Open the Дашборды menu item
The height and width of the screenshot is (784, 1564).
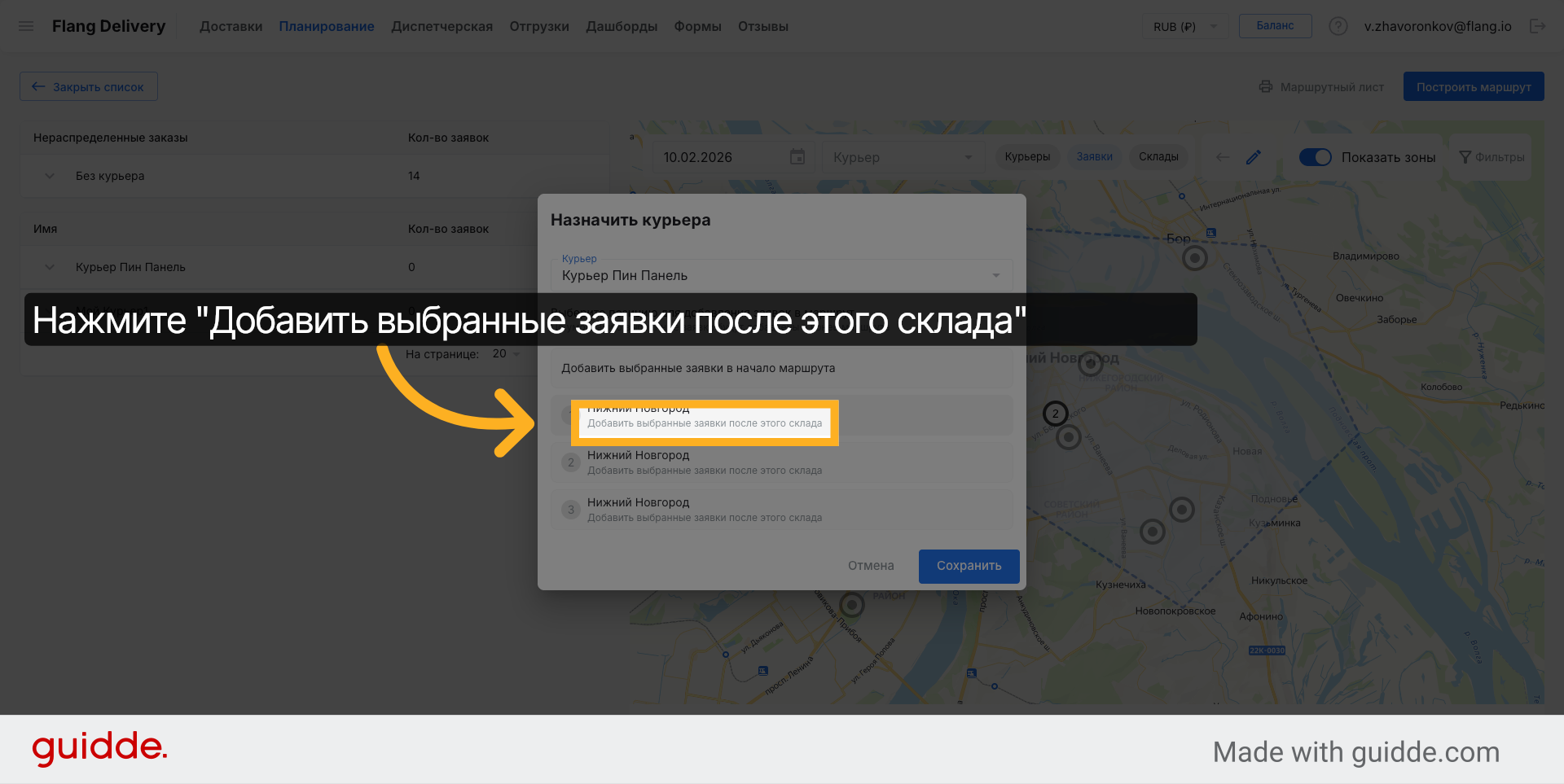(x=622, y=25)
